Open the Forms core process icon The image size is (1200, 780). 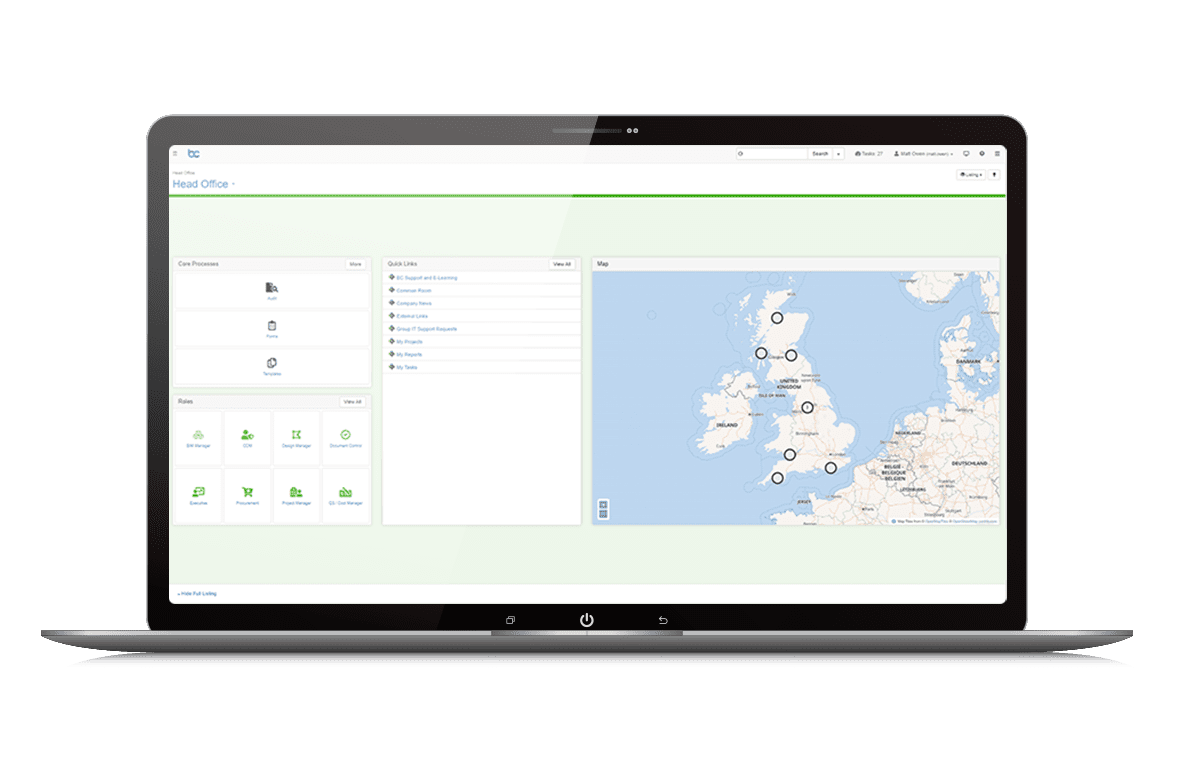pos(272,326)
